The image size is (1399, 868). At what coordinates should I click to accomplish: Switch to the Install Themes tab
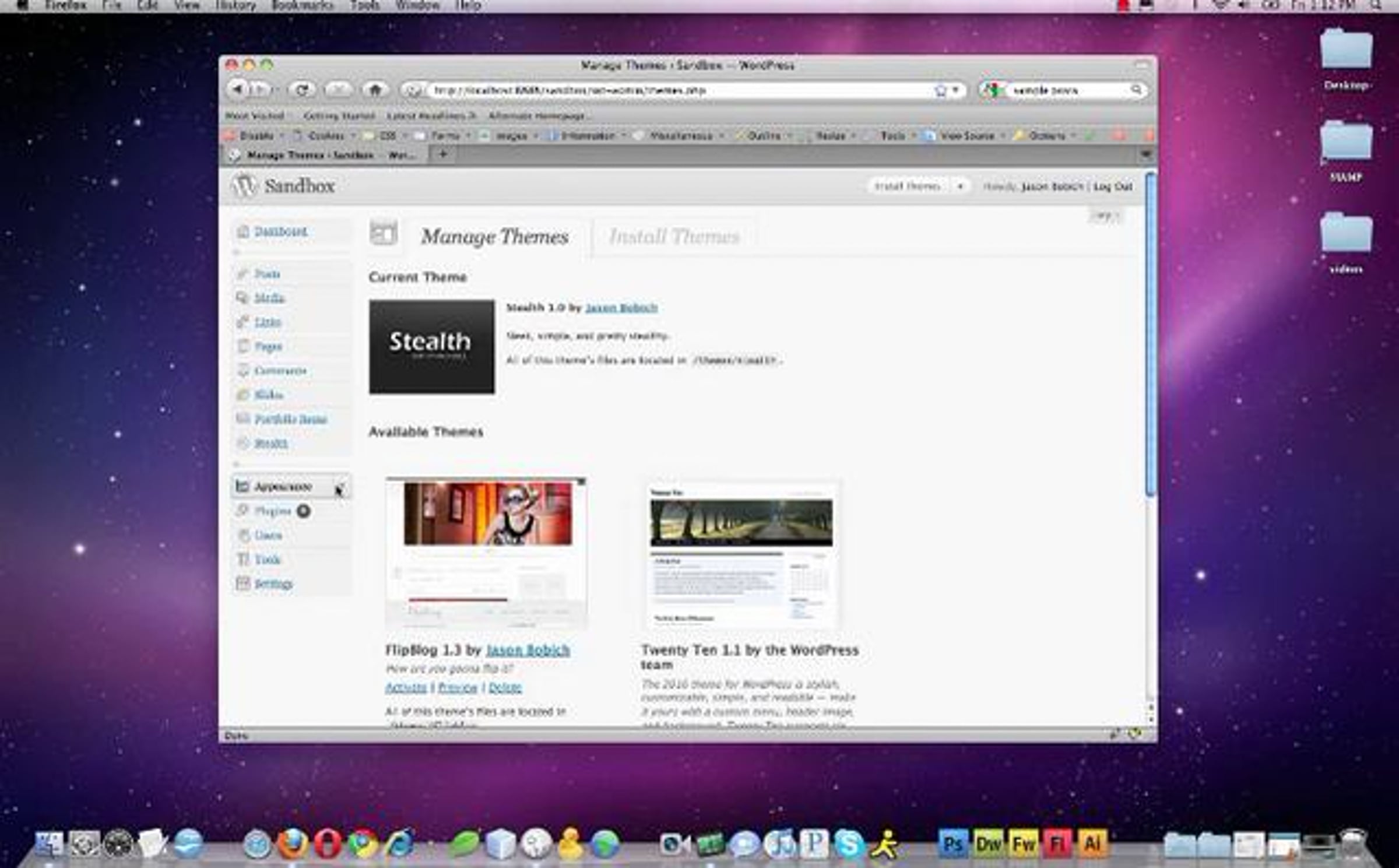[x=674, y=237]
